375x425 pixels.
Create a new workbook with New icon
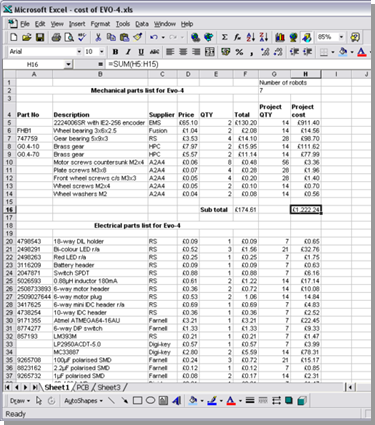click(x=13, y=37)
